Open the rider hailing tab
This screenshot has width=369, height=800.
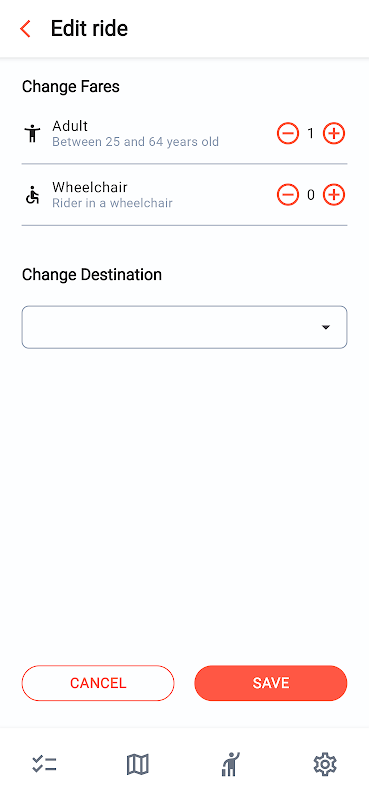pyautogui.click(x=231, y=764)
